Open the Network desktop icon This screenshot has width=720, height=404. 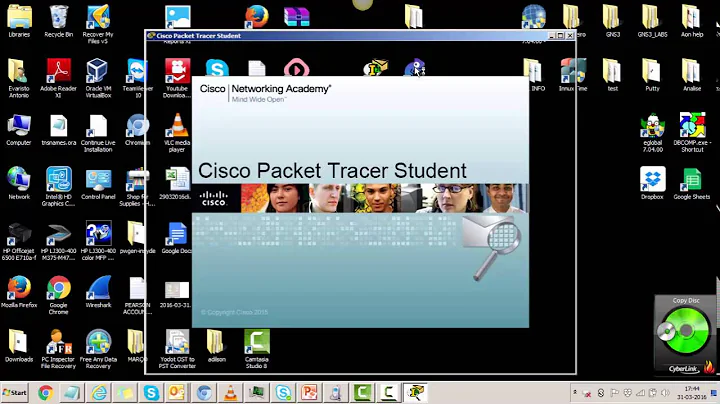coord(19,181)
